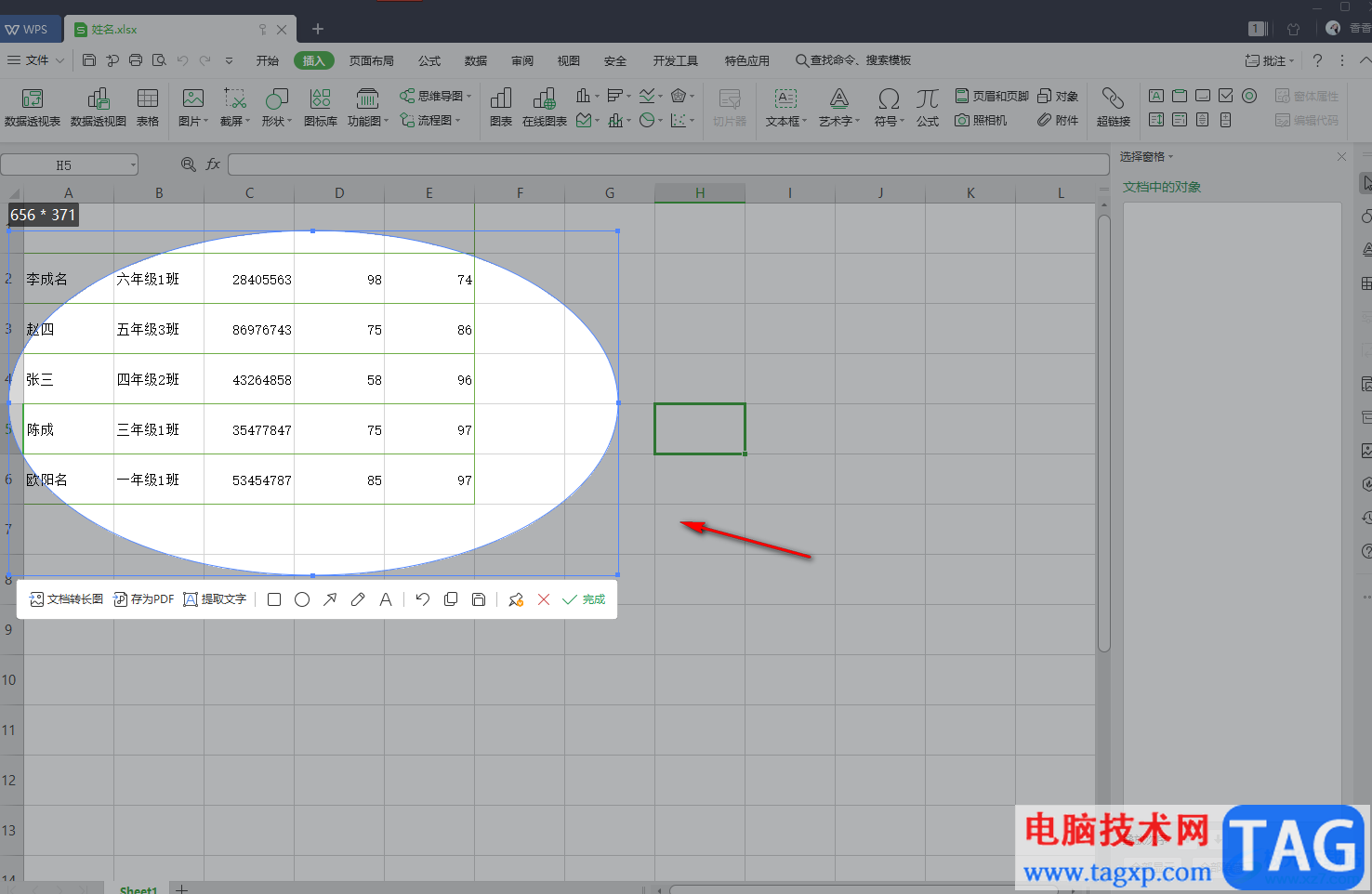This screenshot has width=1372, height=894.
Task: Click the save icon in quick access
Action: coord(89,60)
